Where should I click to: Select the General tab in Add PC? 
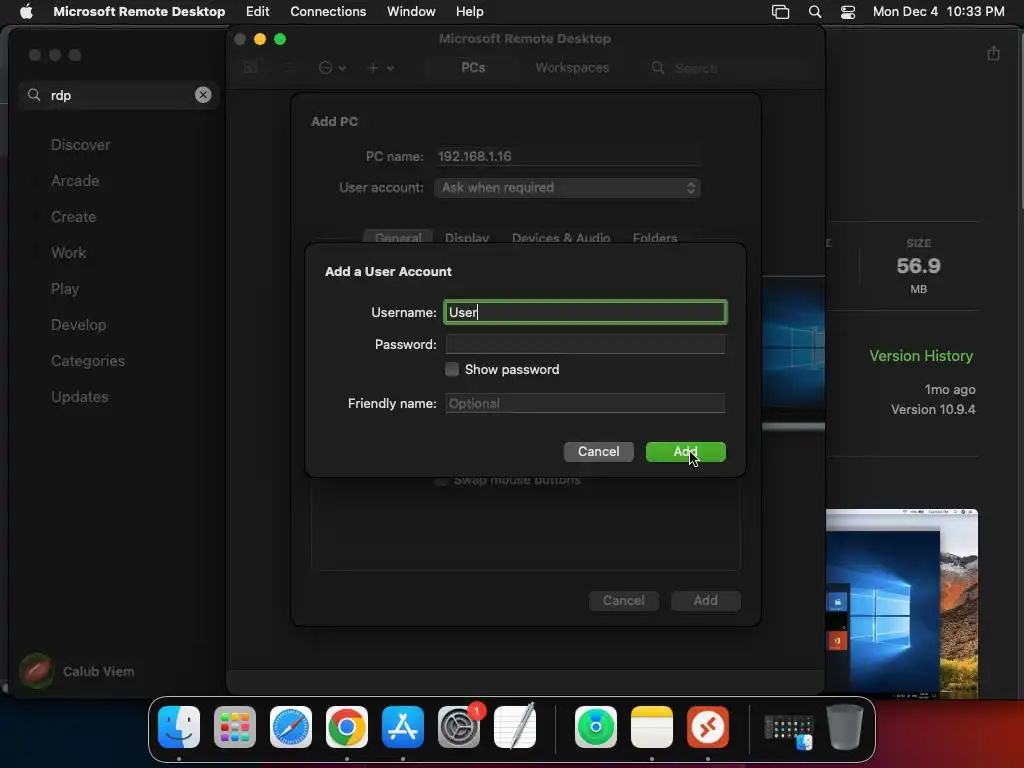pos(398,237)
